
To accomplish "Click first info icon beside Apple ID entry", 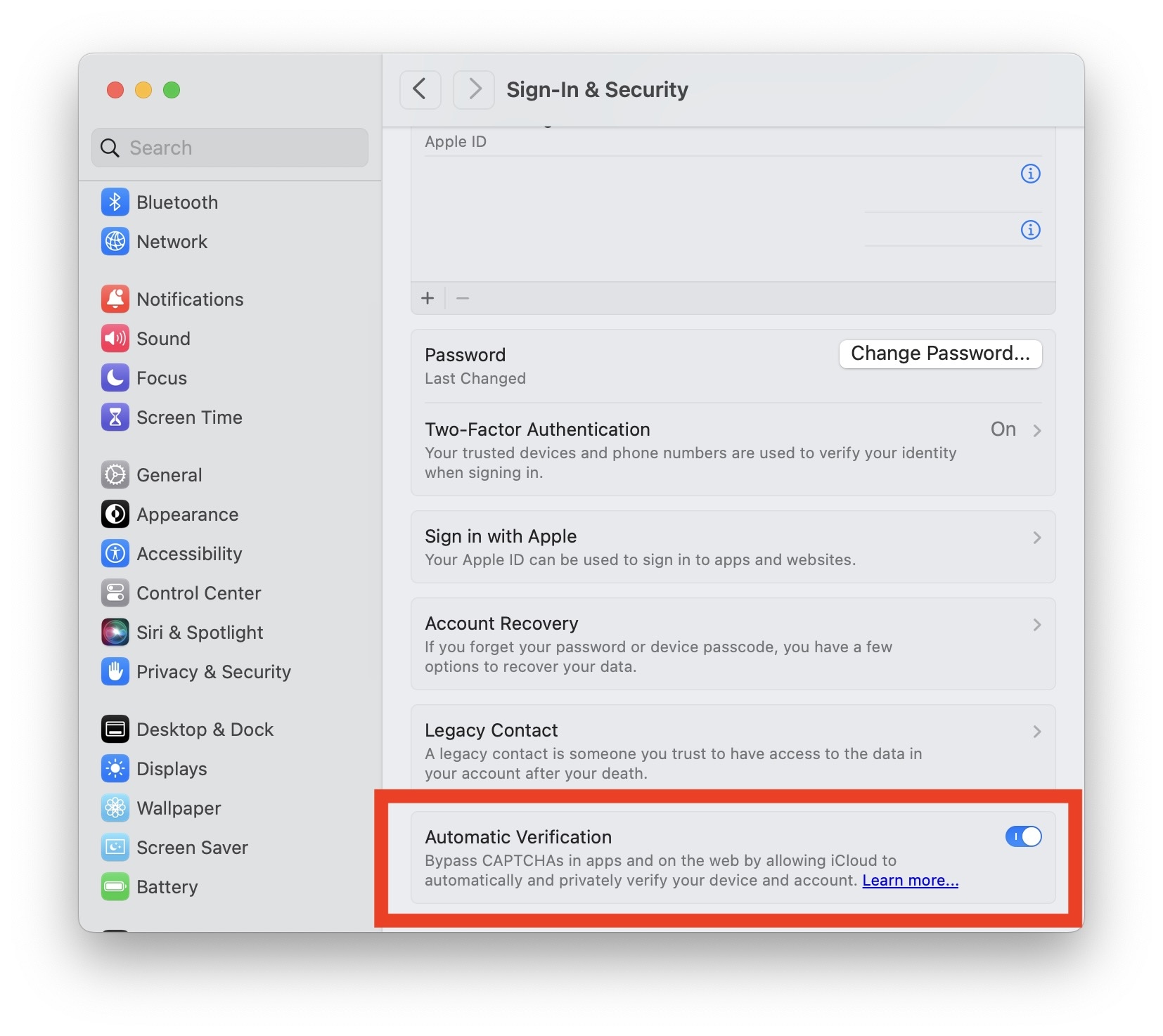I will click(1030, 174).
